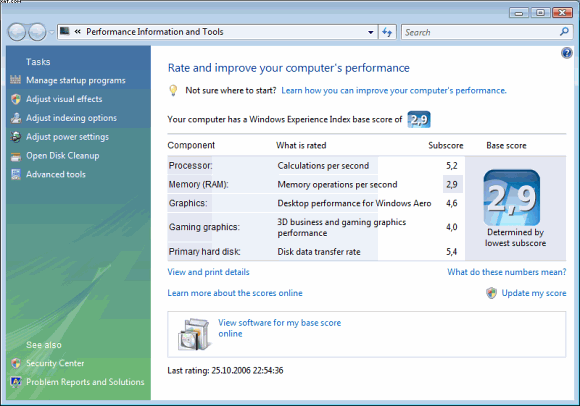Click the Manage startup programs icon

pyautogui.click(x=16, y=79)
